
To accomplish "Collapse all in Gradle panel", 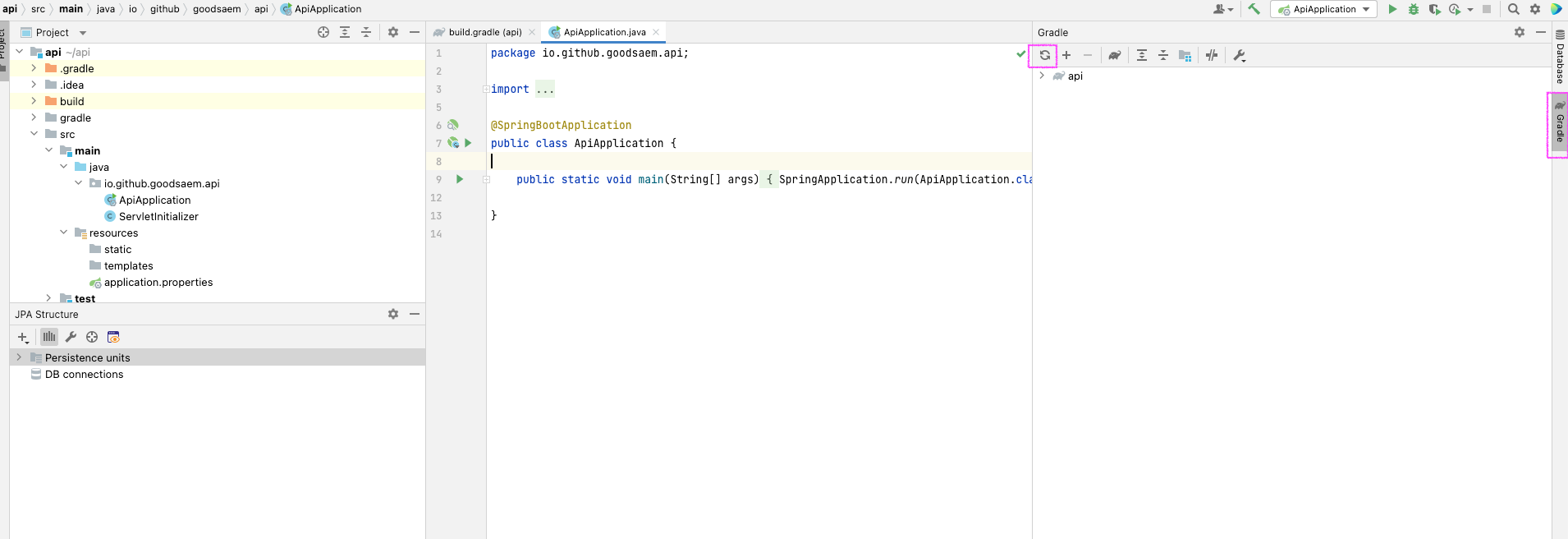I will [1163, 55].
